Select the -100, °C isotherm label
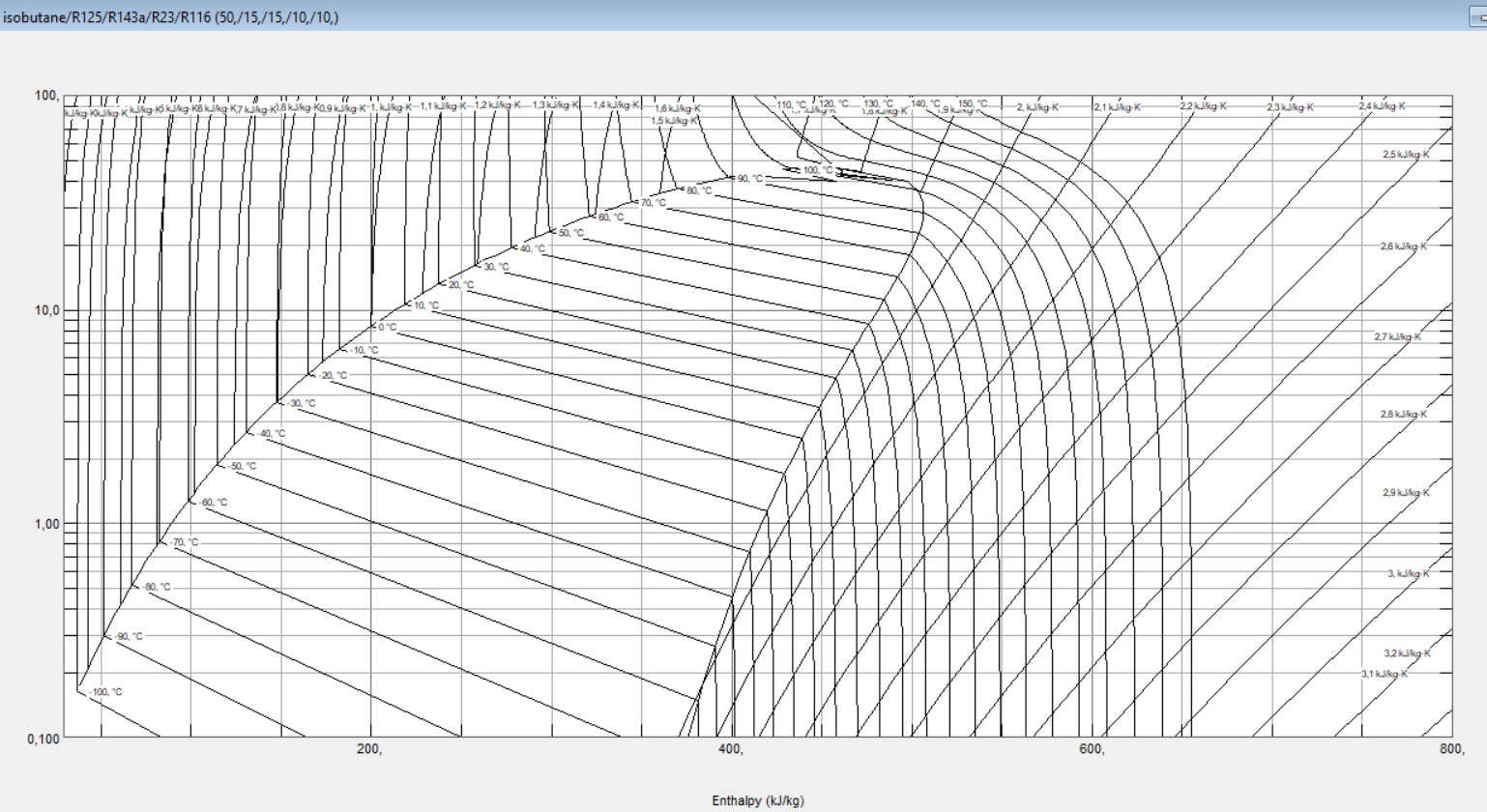 tap(105, 692)
